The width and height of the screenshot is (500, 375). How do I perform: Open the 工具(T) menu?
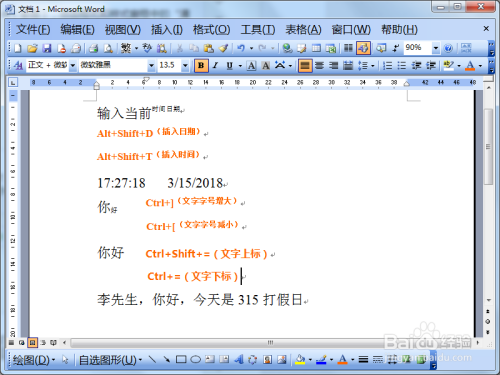click(x=258, y=30)
